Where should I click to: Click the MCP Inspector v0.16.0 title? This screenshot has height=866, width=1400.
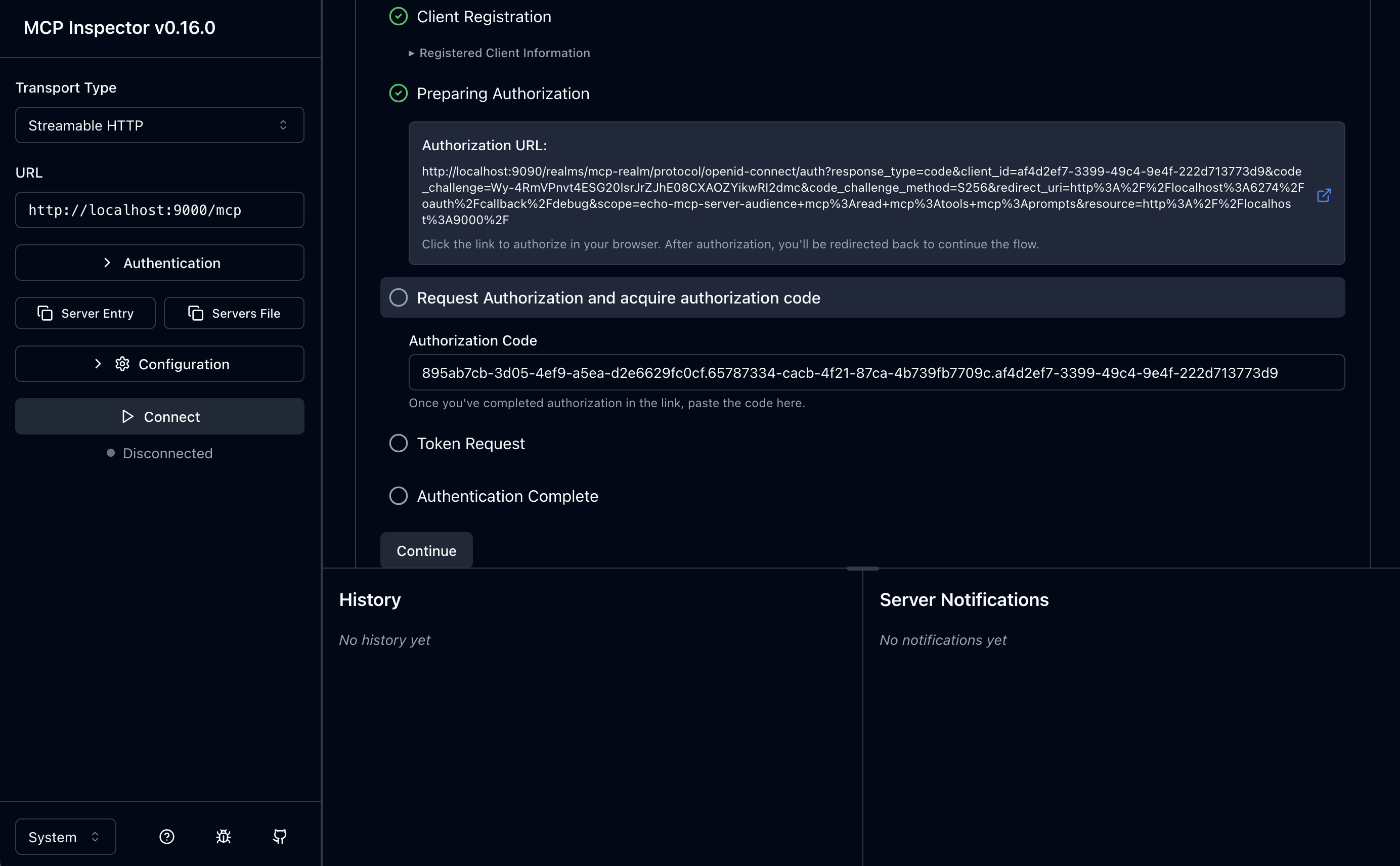pyautogui.click(x=119, y=27)
